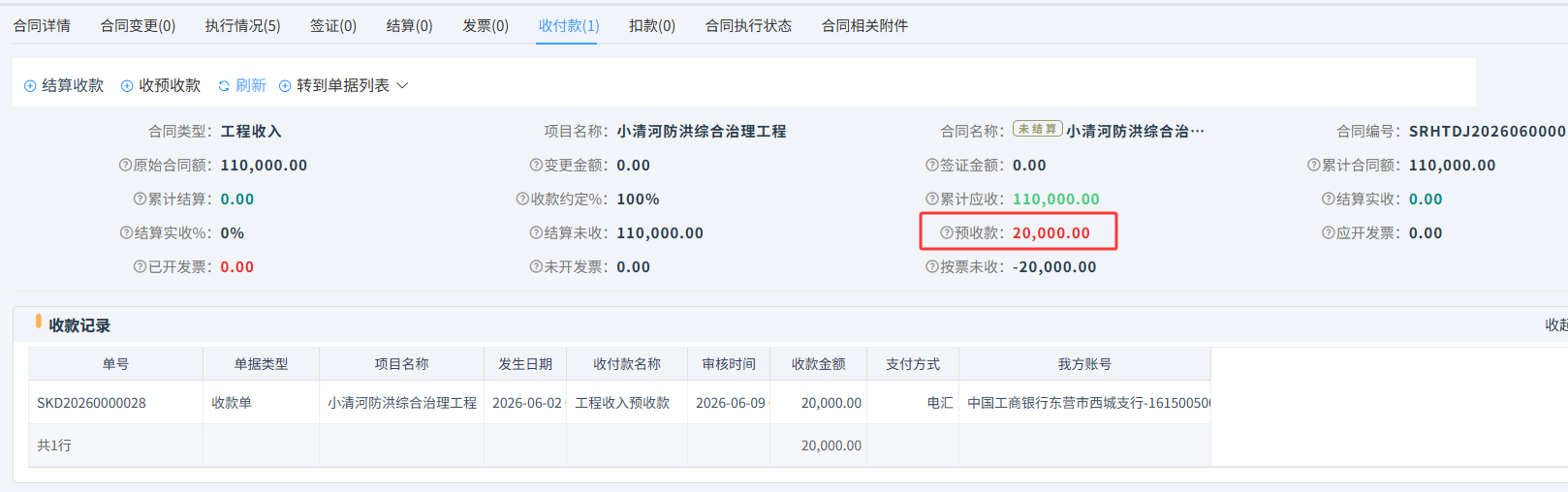Collapse the 收款记录 section via 收起

coord(1555,325)
